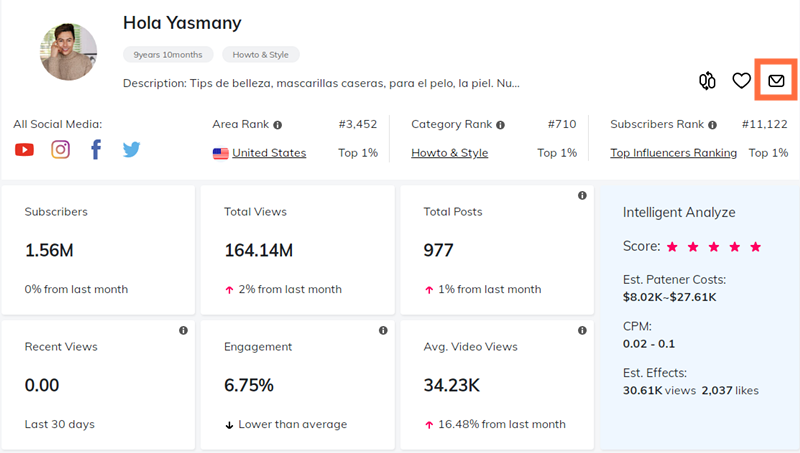This screenshot has width=800, height=453.
Task: Open underlined Howto & Style category rank link
Action: [449, 153]
